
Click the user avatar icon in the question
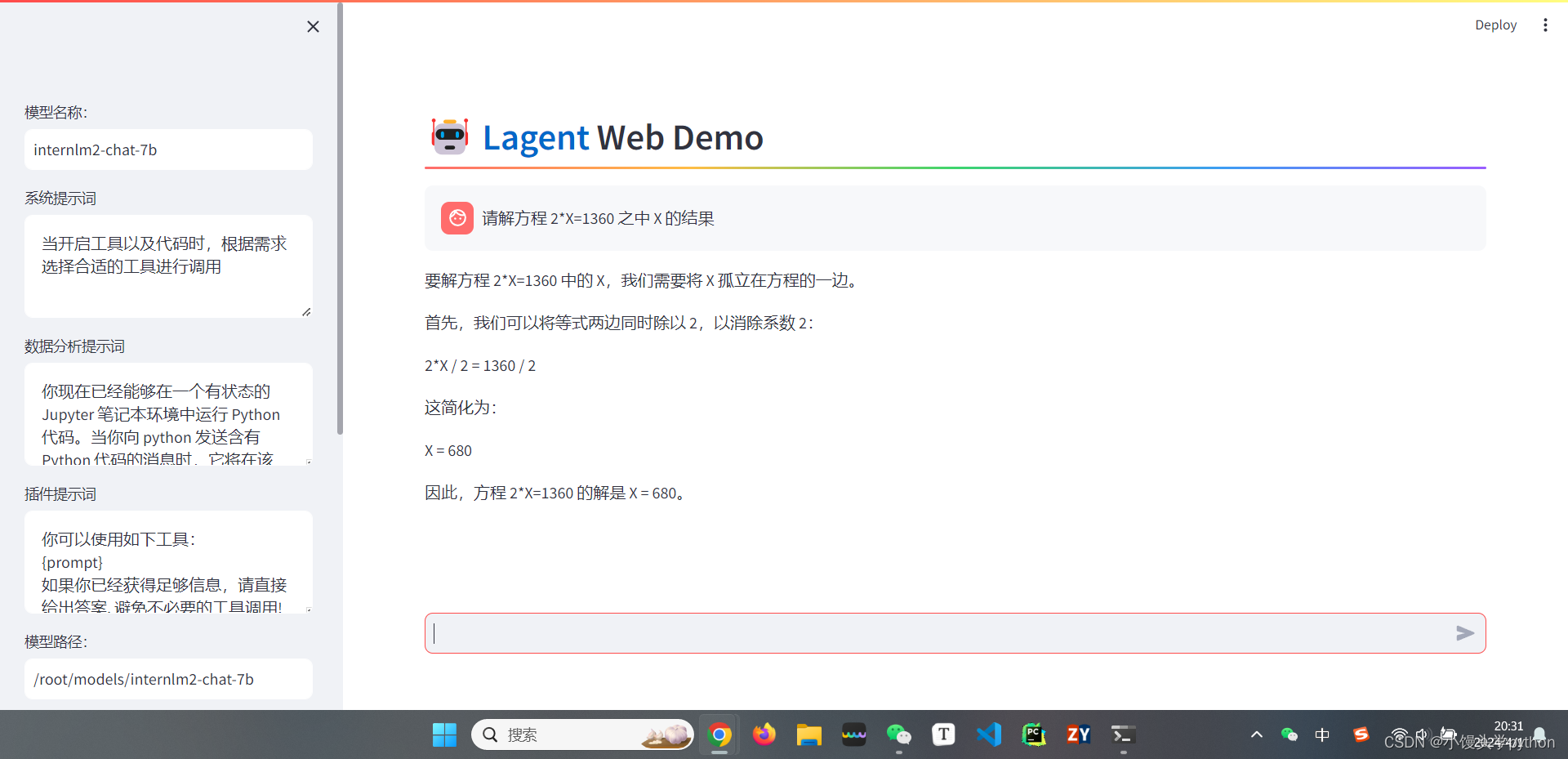click(457, 218)
